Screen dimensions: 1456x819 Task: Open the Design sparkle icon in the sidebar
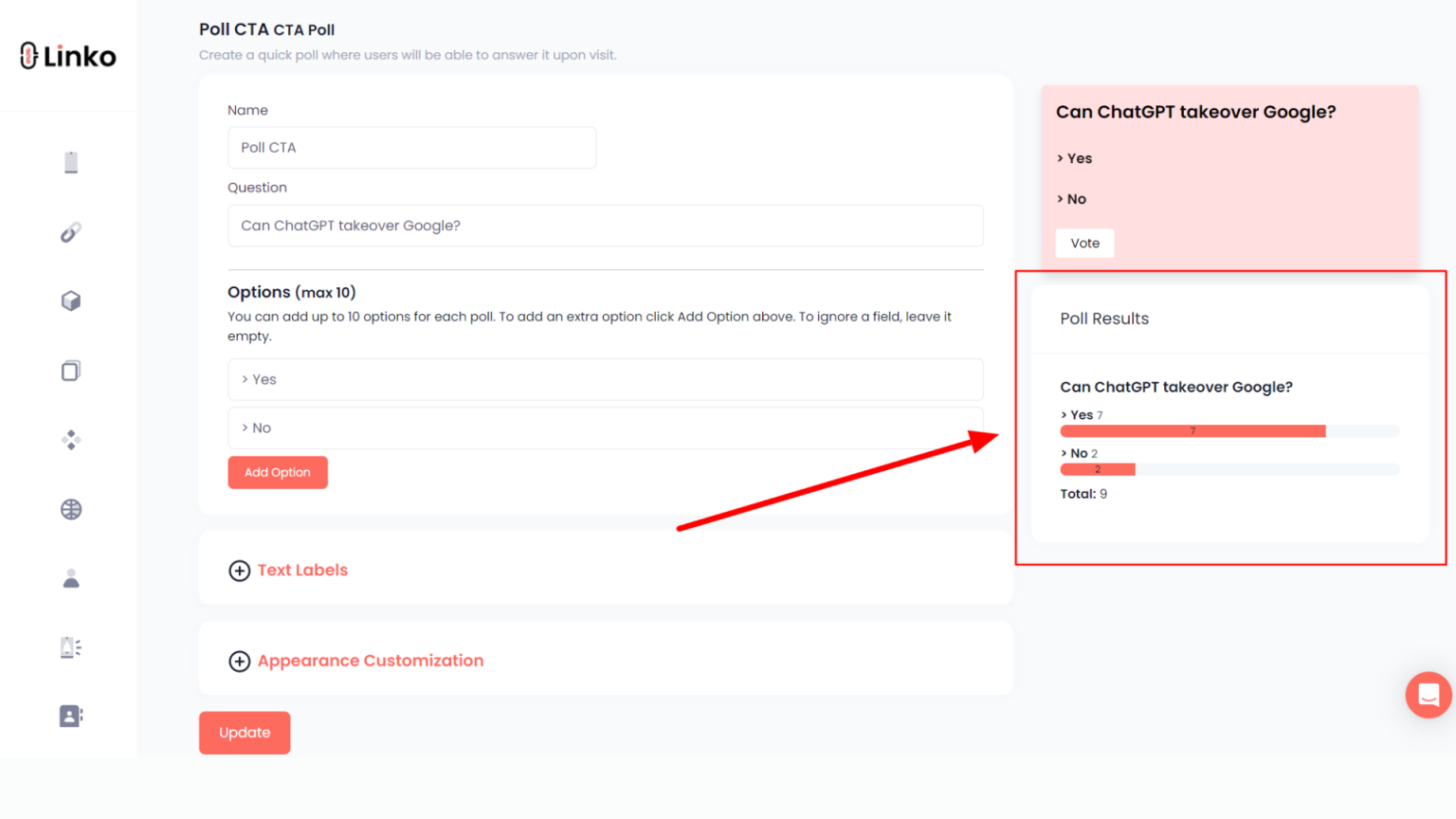70,439
